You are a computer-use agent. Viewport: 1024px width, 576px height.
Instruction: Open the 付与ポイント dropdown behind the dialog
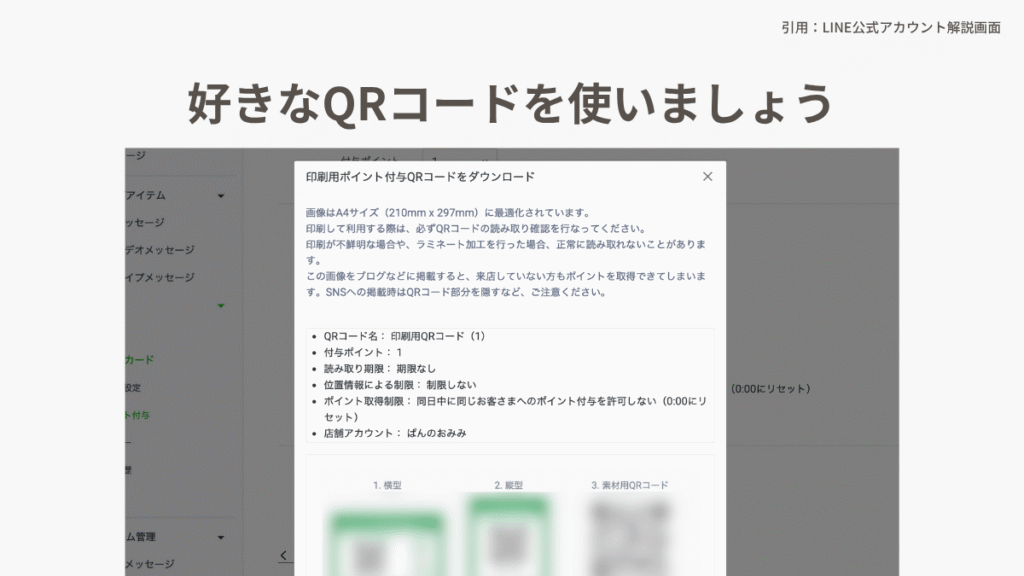point(460,160)
